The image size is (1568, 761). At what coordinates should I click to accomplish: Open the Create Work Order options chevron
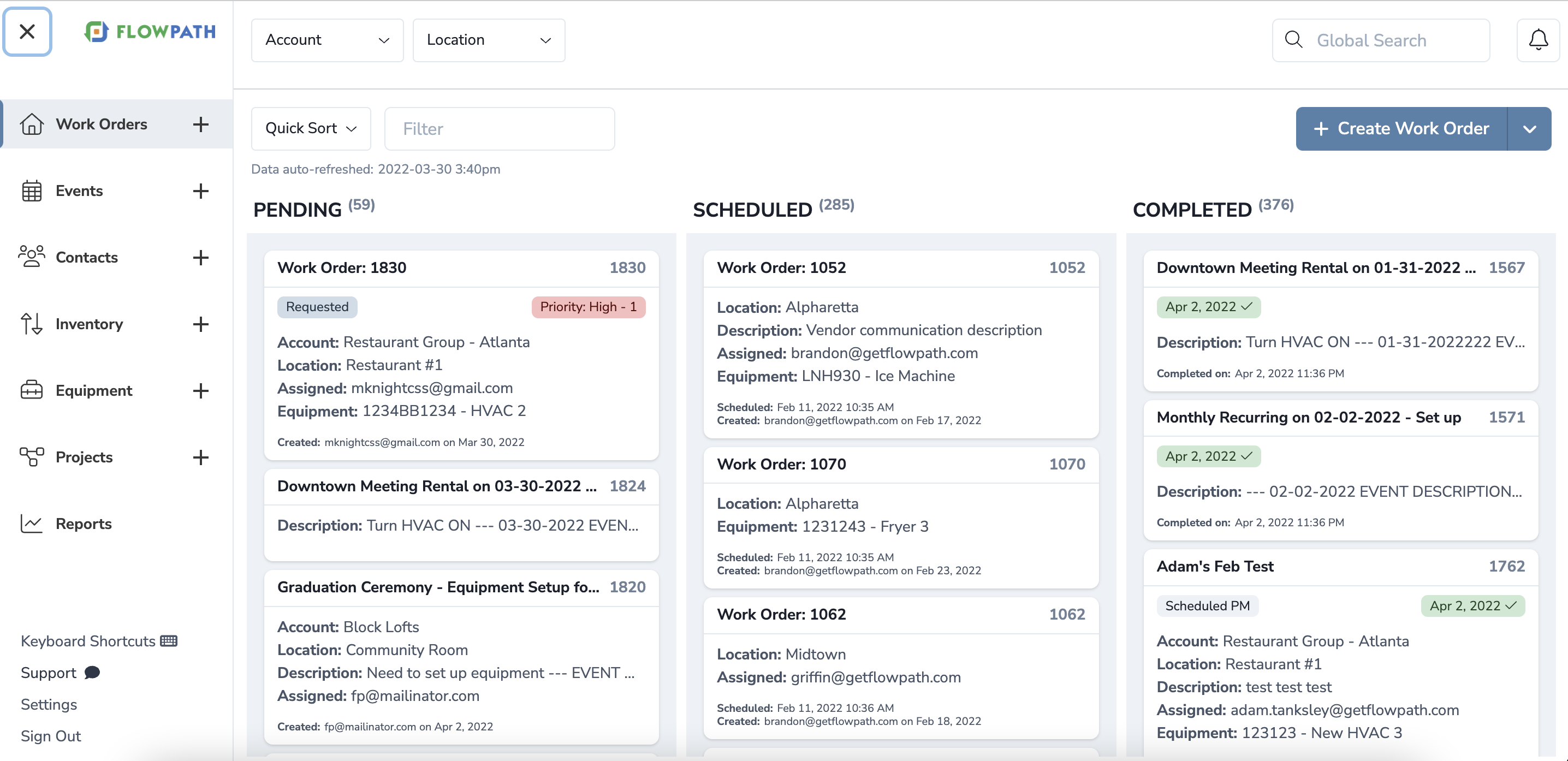[x=1529, y=128]
